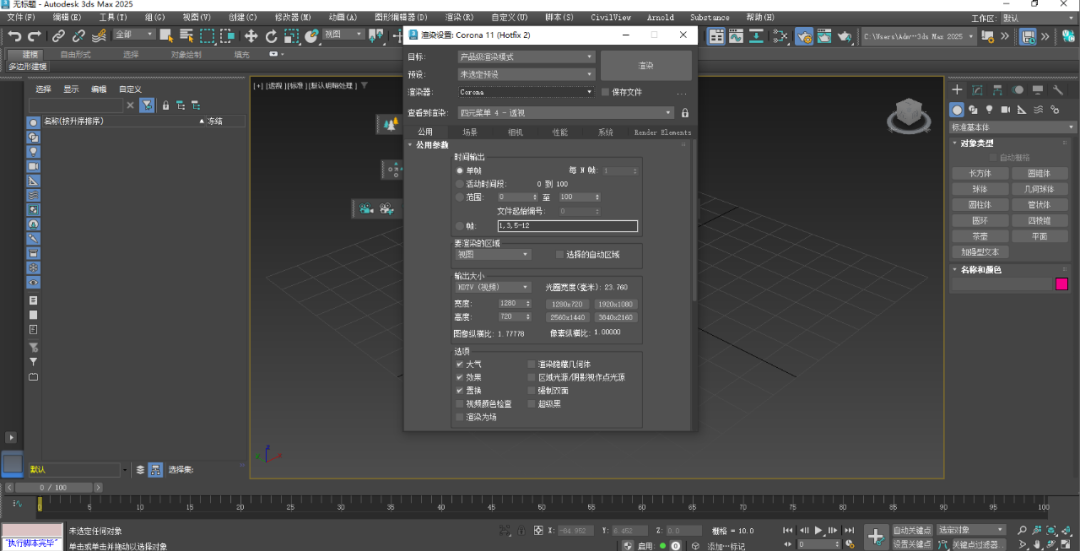Select the Rotate transform tool

pyautogui.click(x=271, y=36)
